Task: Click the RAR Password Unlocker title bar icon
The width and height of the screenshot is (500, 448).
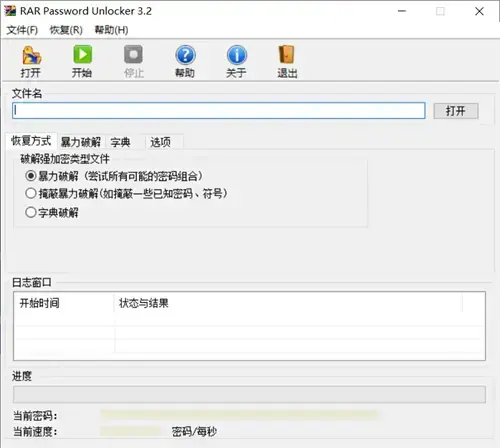Action: (10, 11)
